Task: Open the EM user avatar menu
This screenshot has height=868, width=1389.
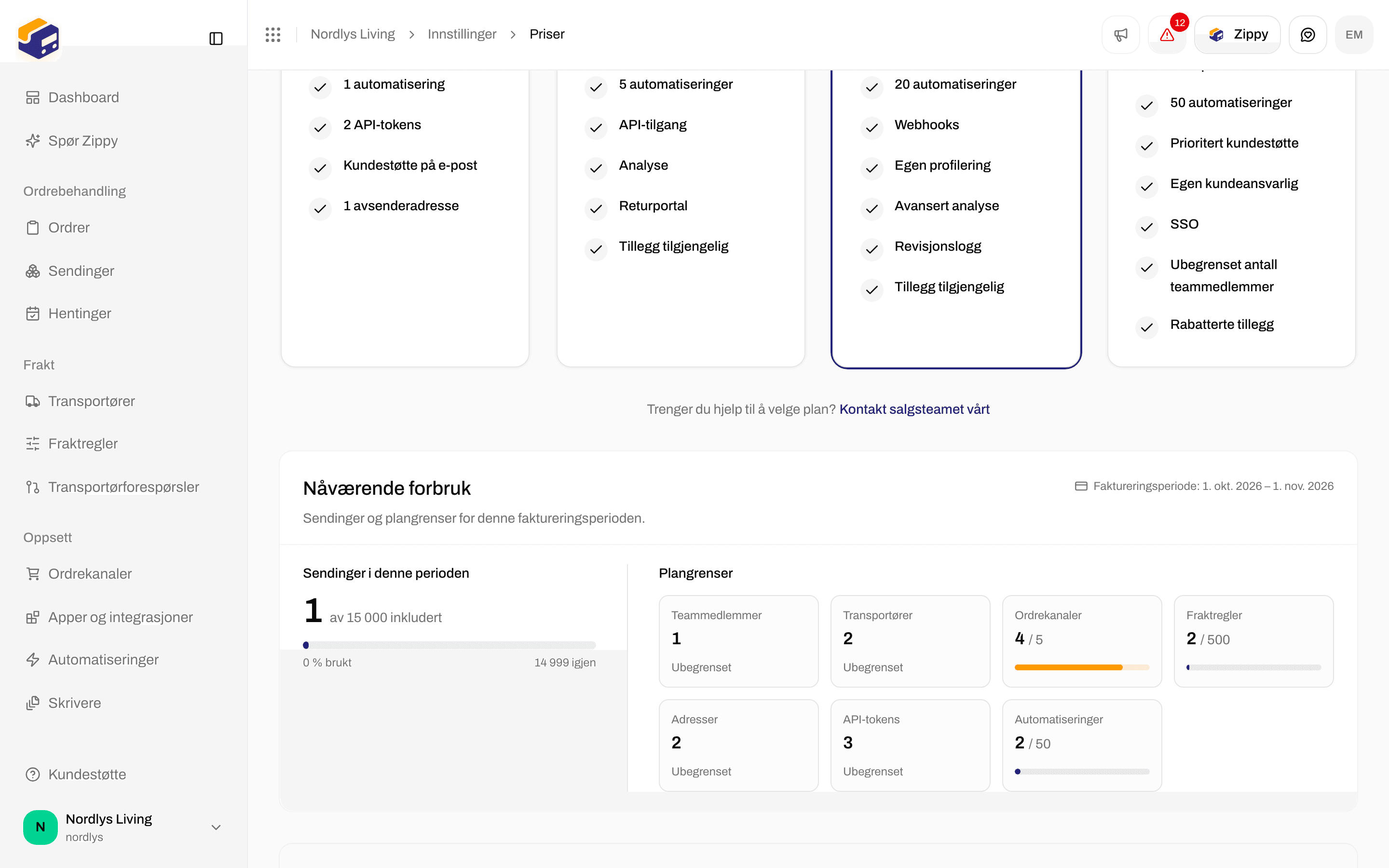Action: point(1354,34)
